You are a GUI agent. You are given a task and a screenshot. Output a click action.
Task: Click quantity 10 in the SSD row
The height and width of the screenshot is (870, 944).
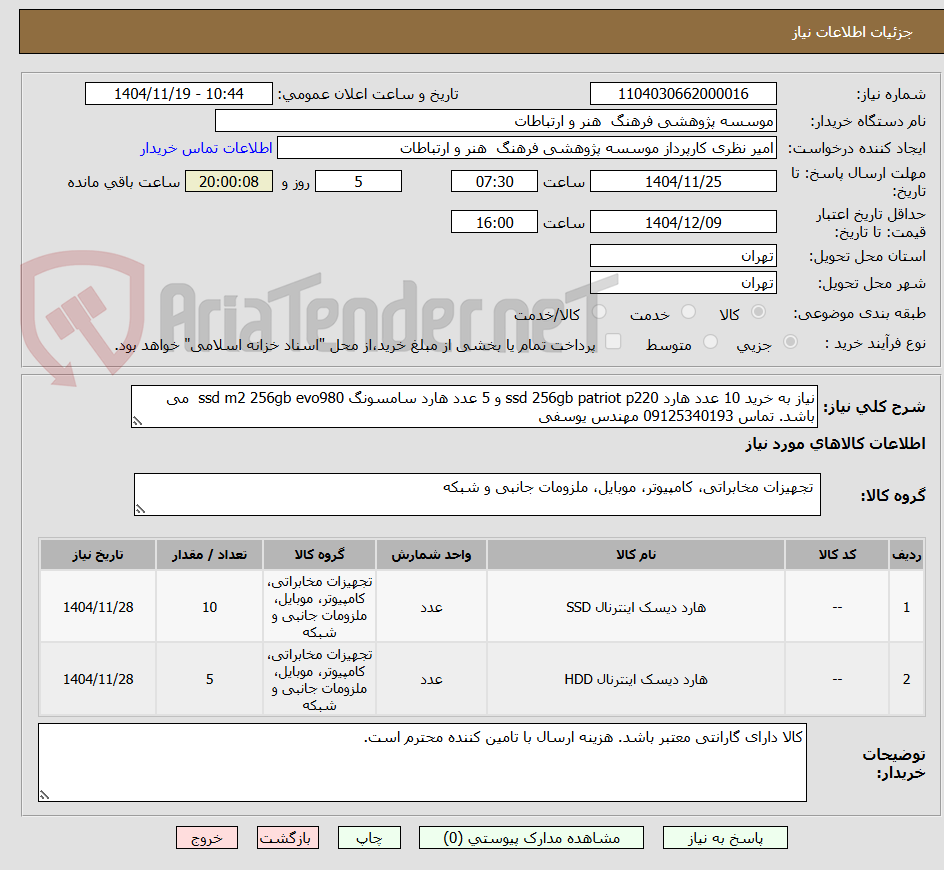210,607
